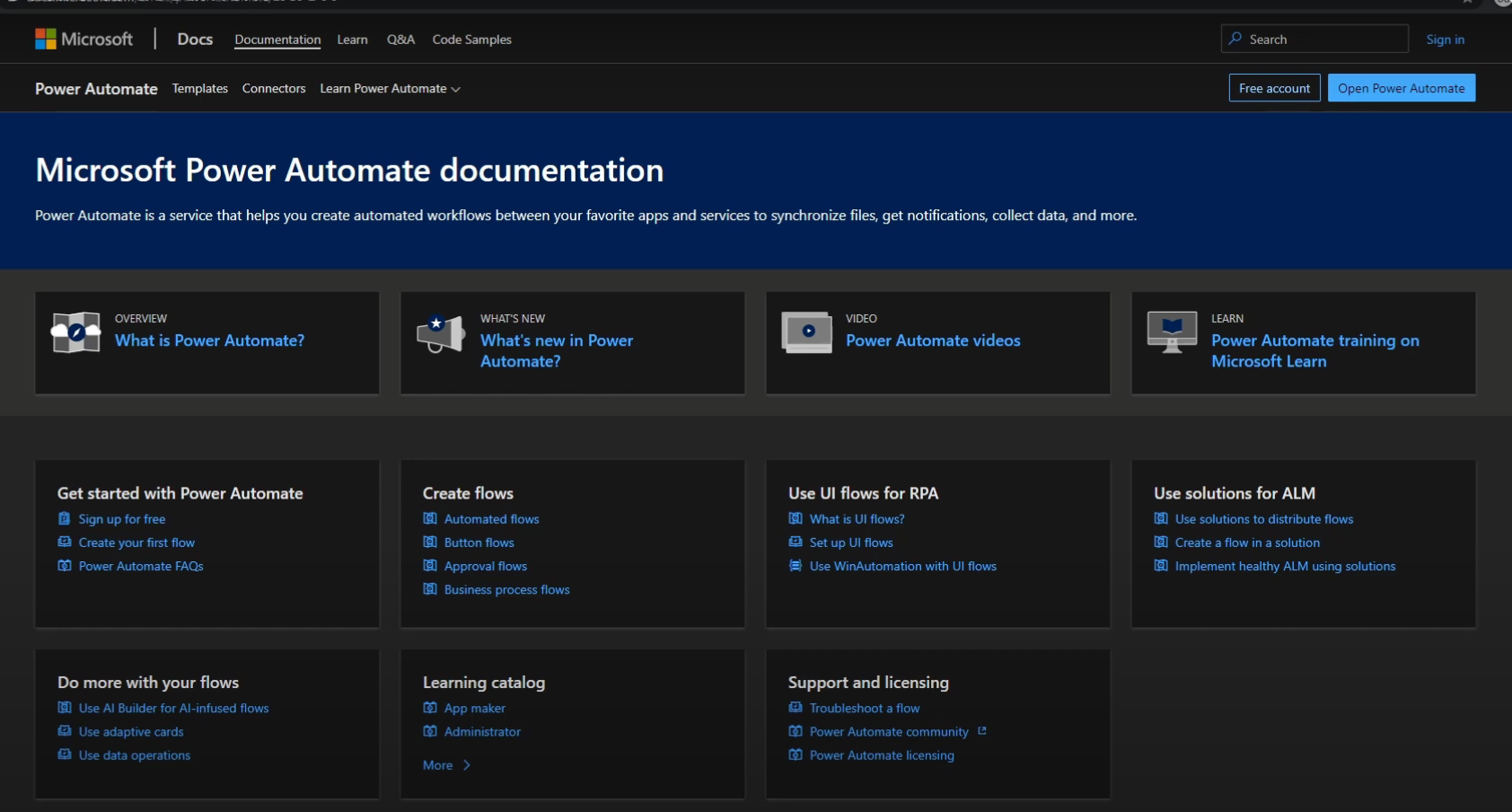Image resolution: width=1512 pixels, height=812 pixels.
Task: Click the Sign in link
Action: 1445,40
